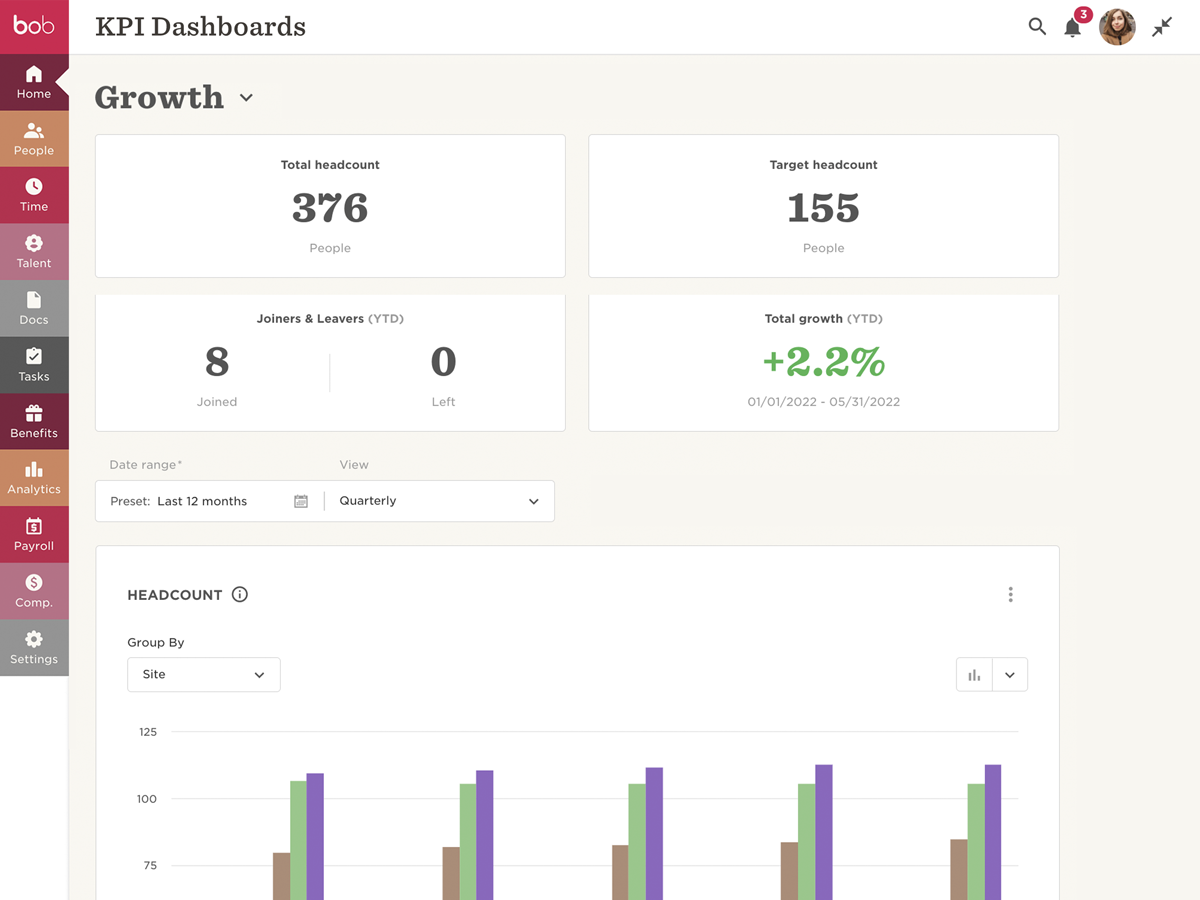This screenshot has width=1200, height=900.
Task: Open the notifications bell
Action: click(x=1073, y=27)
